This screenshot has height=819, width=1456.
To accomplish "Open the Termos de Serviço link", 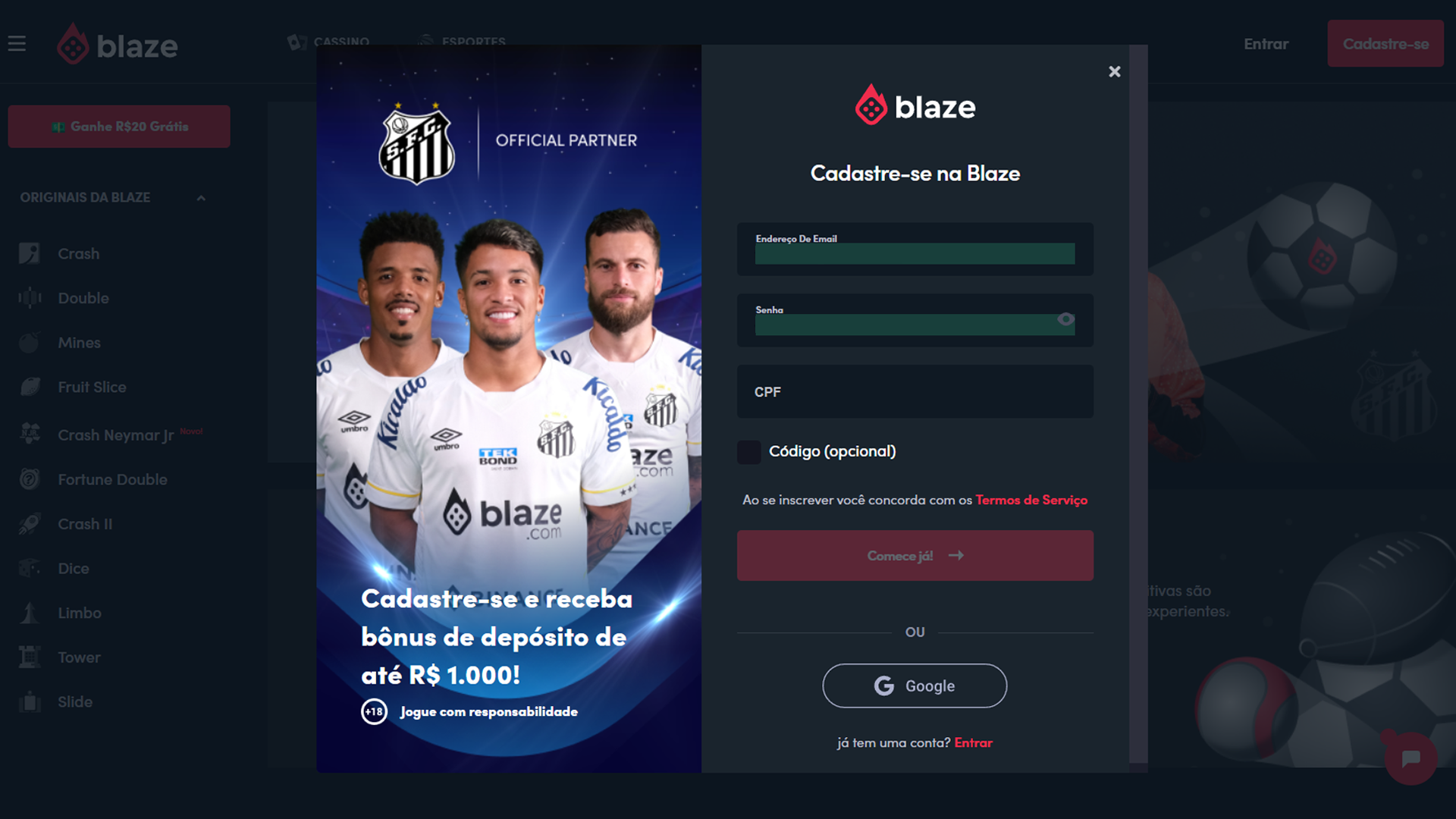I will click(1031, 500).
